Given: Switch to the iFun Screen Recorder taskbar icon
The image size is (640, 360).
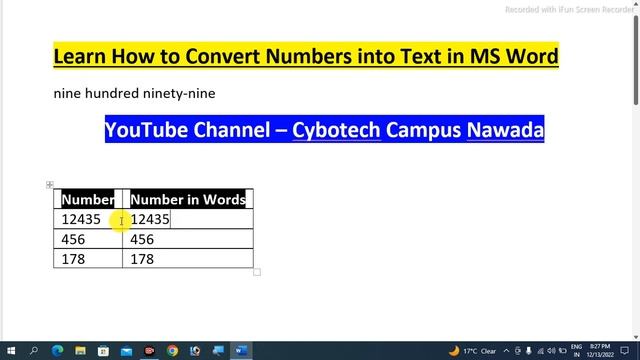Looking at the screenshot, I should (149, 351).
